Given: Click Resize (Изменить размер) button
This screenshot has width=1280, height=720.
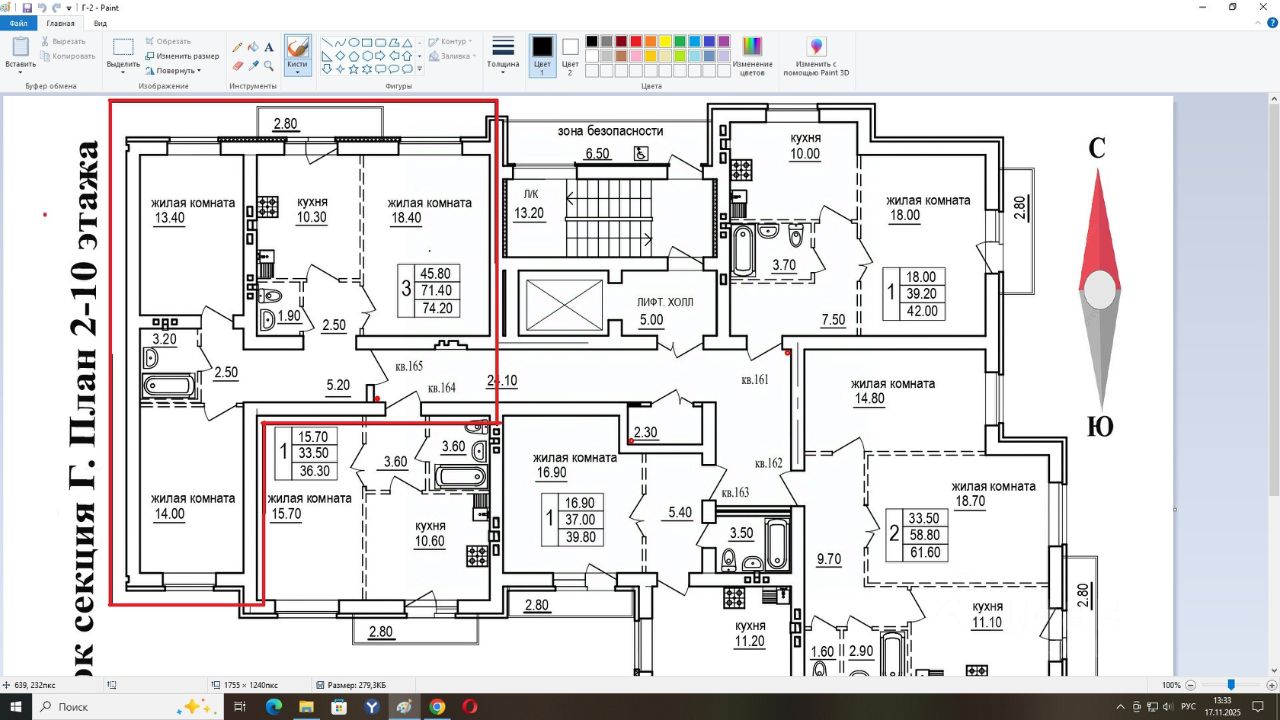Looking at the screenshot, I should 182,56.
